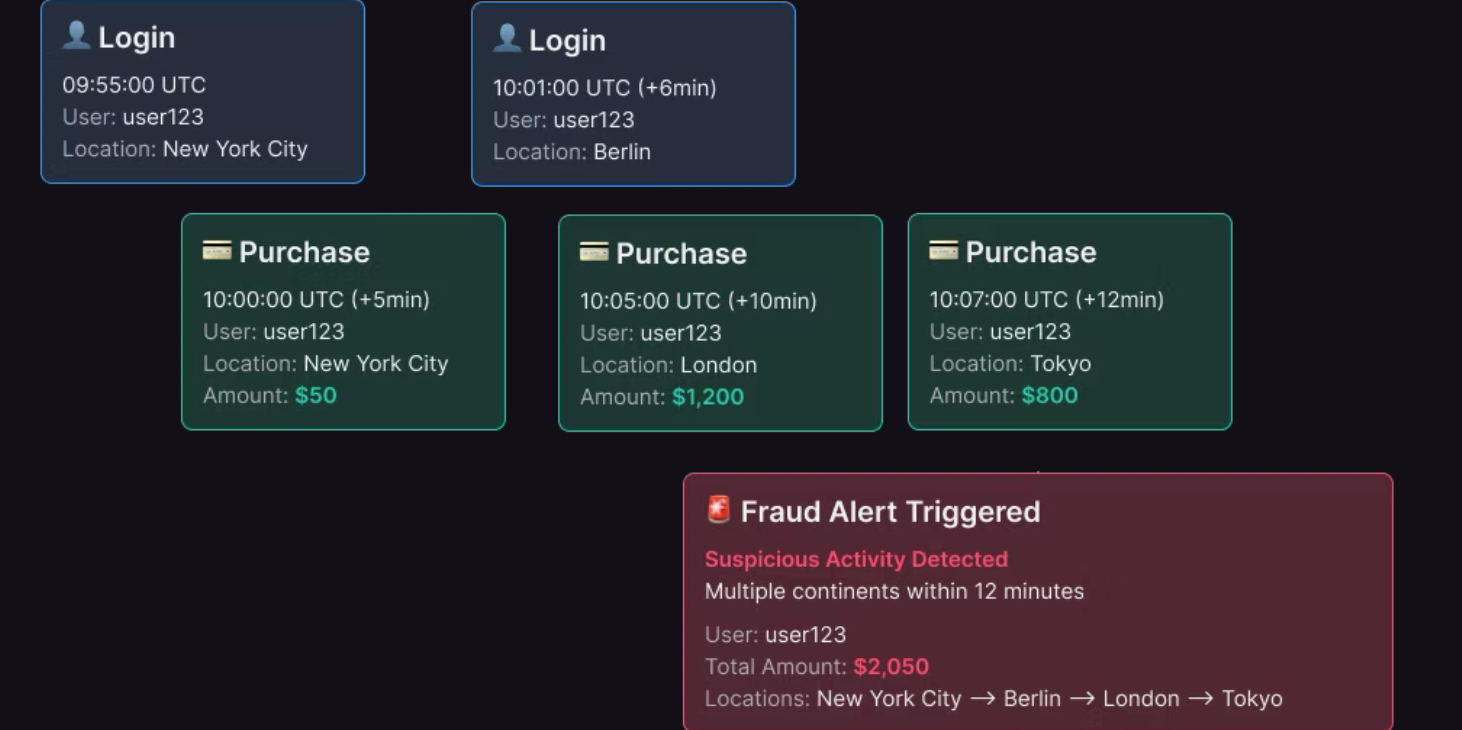Click the $1,200 amount on the London purchase
1462x730 pixels.
coord(708,397)
